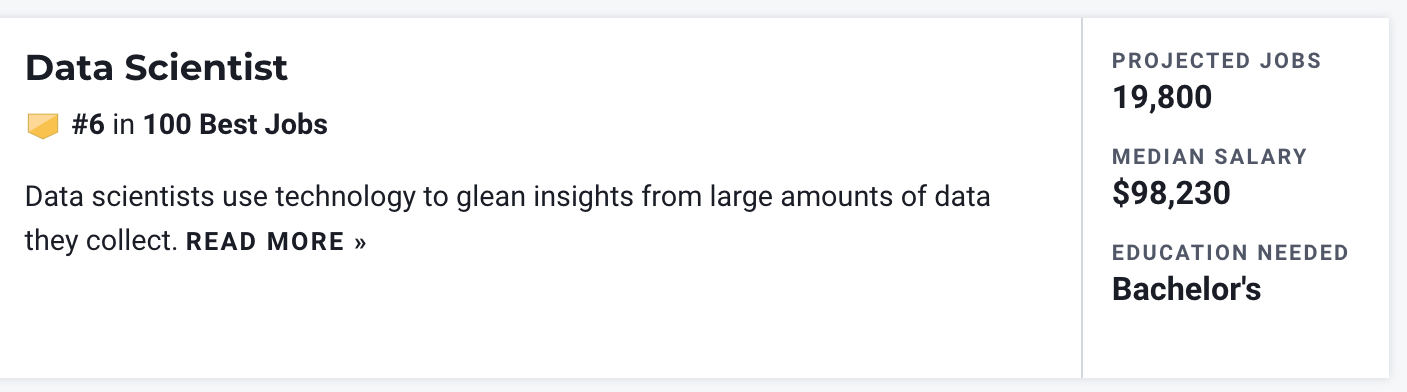Select the Bachelor's education value
Screen dimensions: 1407x392
coord(1187,289)
